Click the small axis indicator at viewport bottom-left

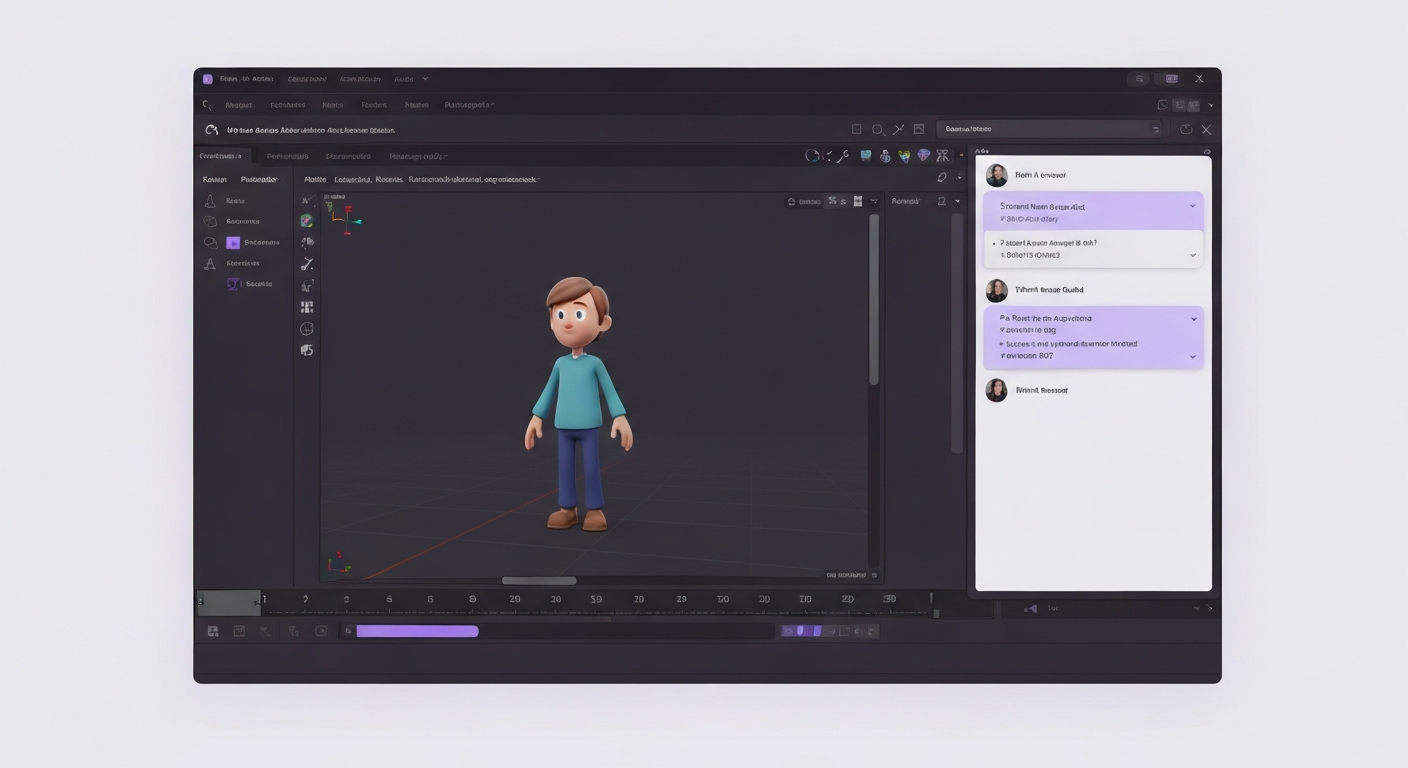tap(338, 563)
